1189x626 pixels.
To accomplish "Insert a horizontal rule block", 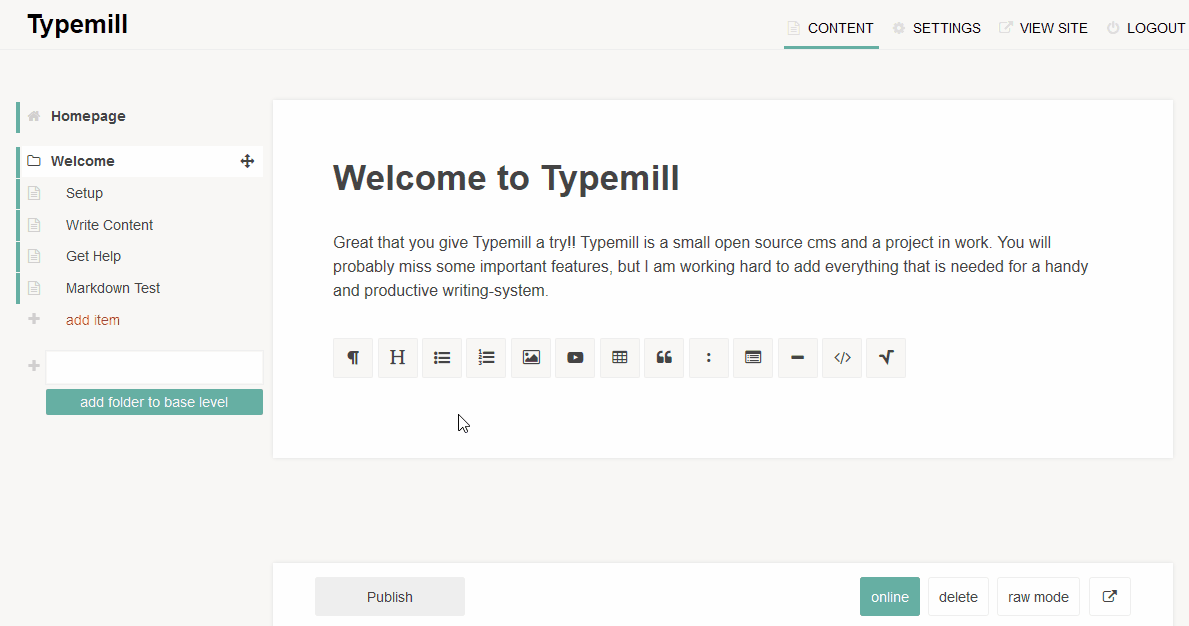I will coord(797,358).
